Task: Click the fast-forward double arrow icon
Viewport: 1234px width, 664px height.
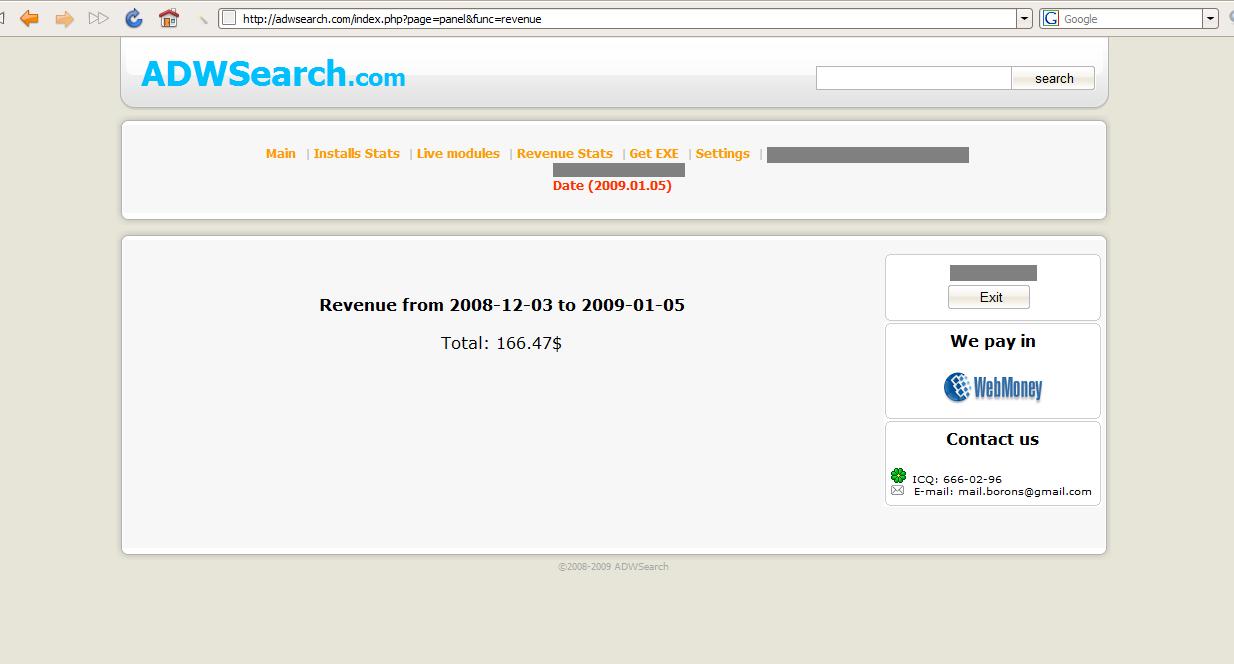Action: coord(98,18)
